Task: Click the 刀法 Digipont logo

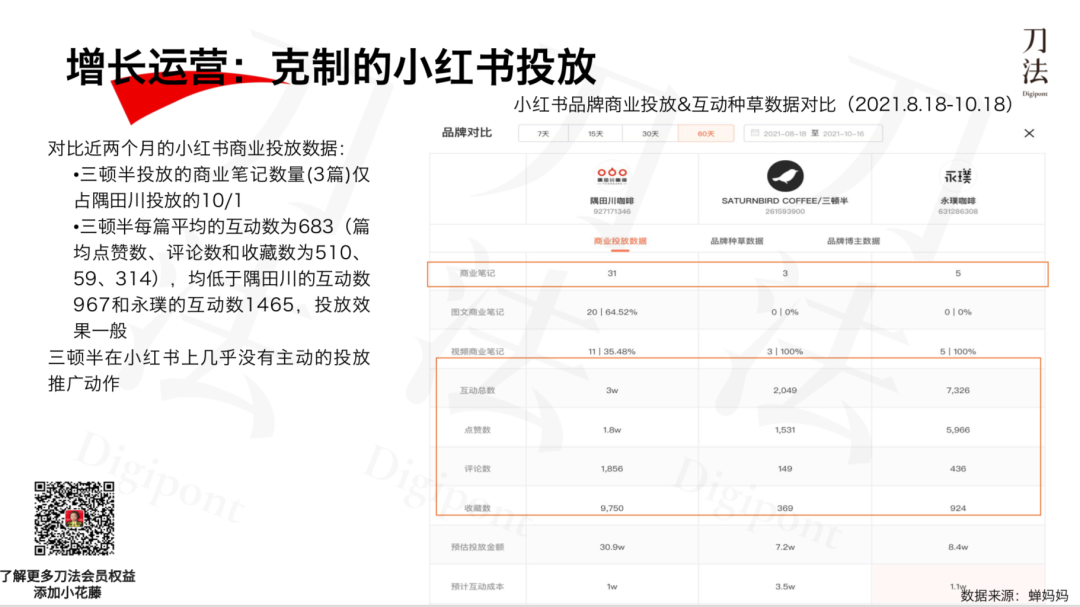Action: point(1035,63)
